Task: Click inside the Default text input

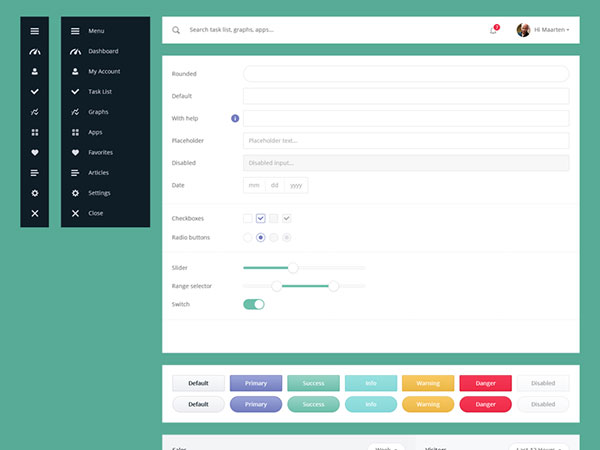Action: (406, 96)
